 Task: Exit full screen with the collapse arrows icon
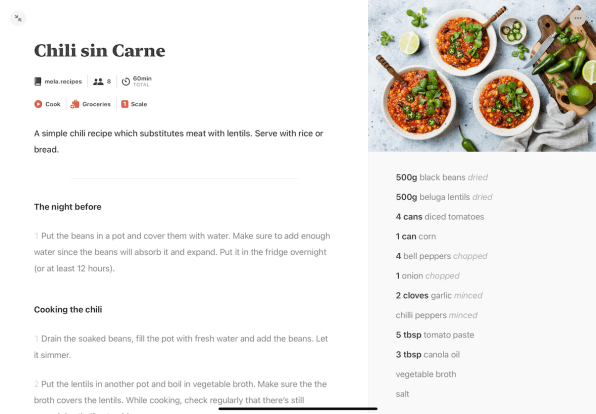pos(18,18)
